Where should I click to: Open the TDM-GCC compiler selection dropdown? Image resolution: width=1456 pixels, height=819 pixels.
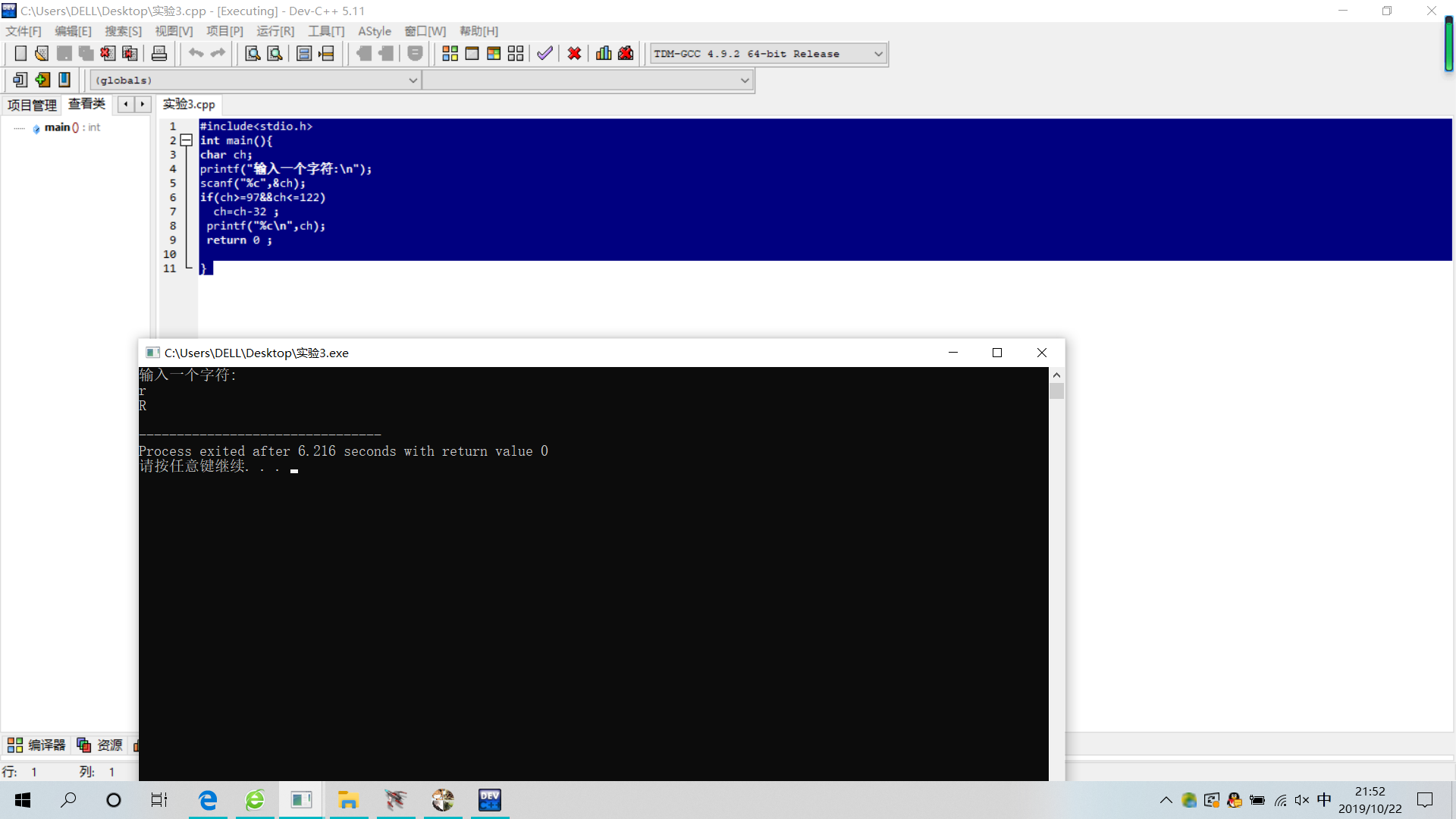point(878,54)
